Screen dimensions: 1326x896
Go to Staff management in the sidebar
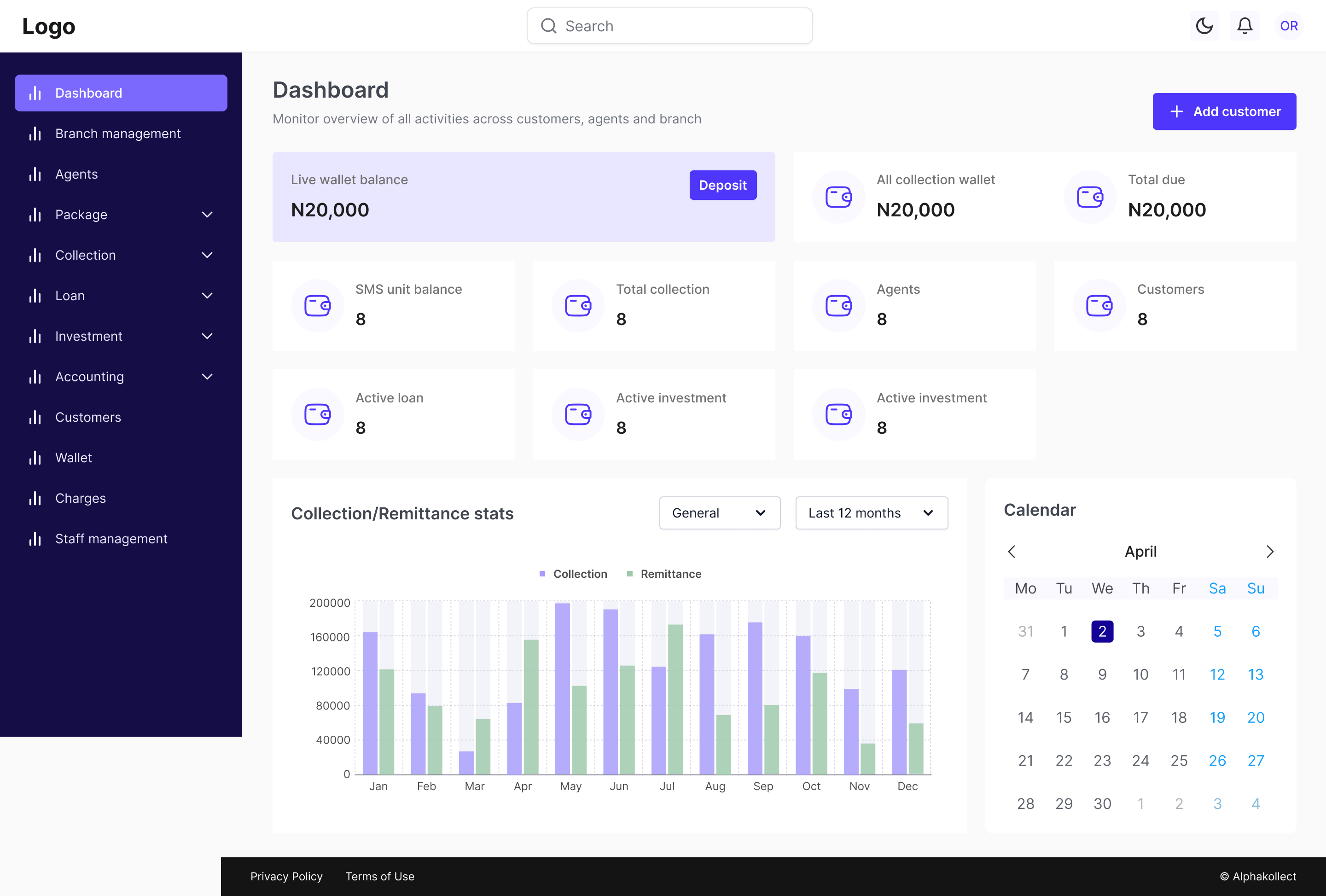111,539
